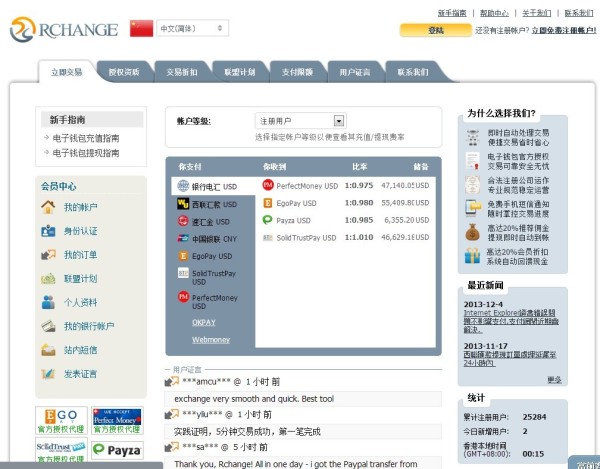Click the SolidTrust Pay badge
This screenshot has height=469, width=600.
(61, 451)
